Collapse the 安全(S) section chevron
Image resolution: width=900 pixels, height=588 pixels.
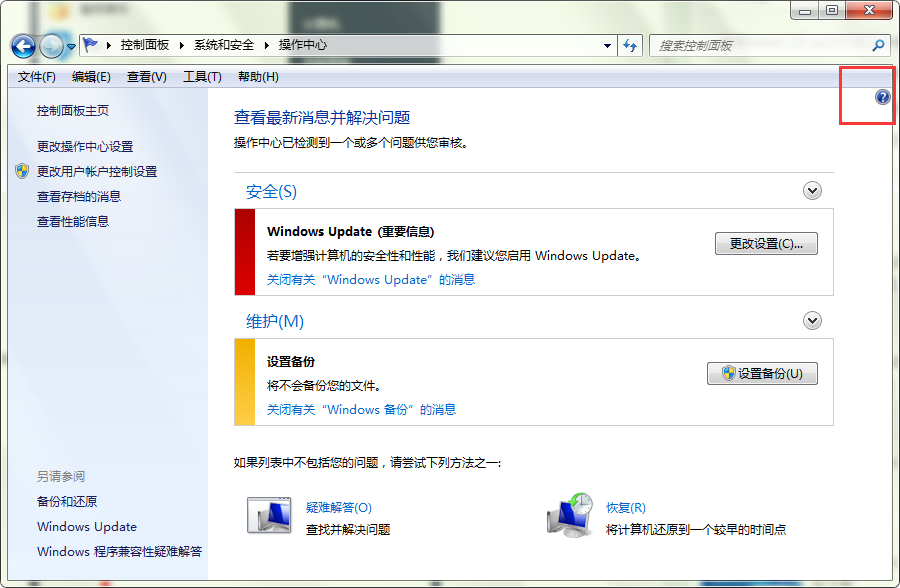click(812, 191)
